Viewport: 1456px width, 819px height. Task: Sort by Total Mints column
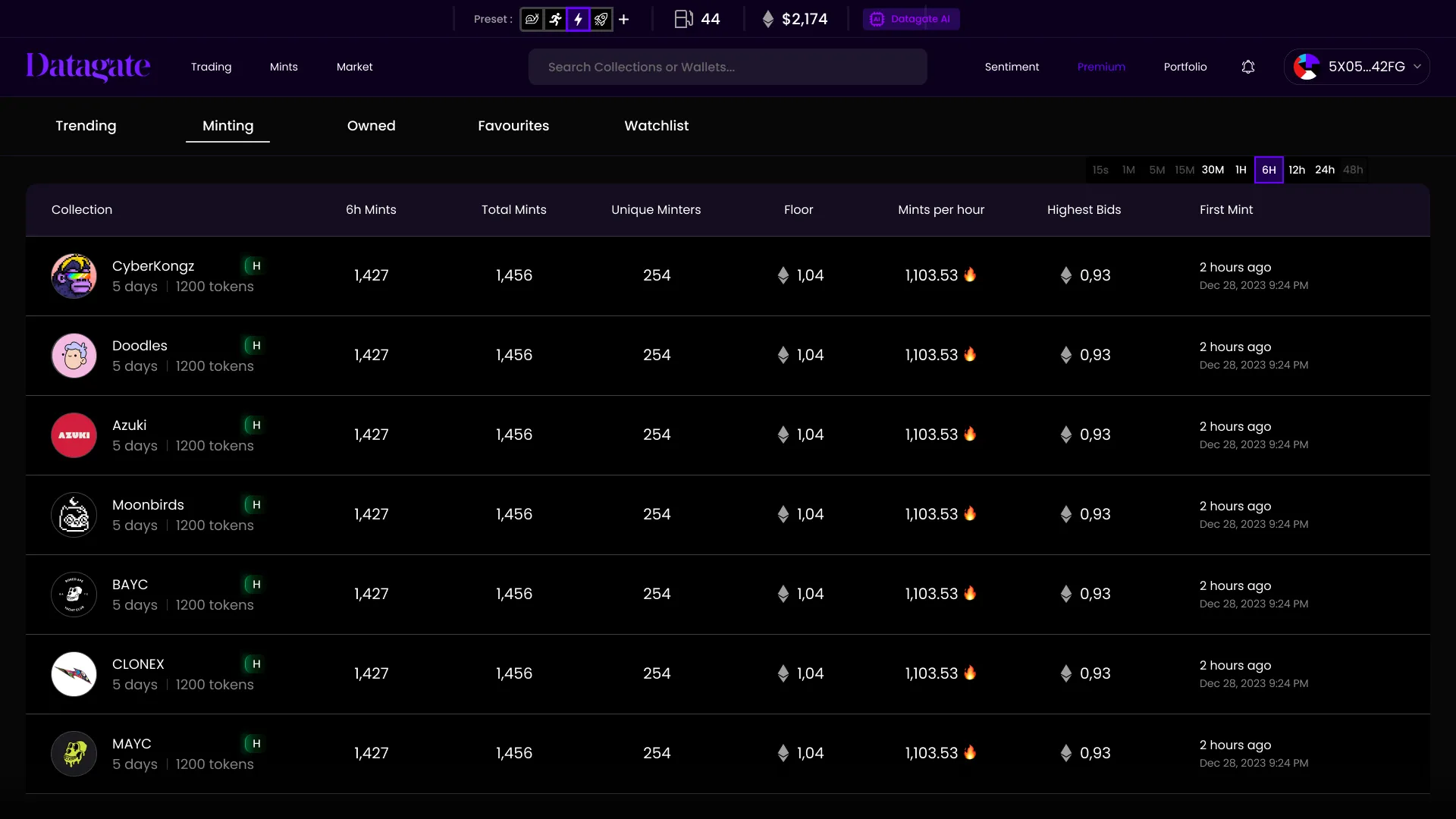pos(514,210)
